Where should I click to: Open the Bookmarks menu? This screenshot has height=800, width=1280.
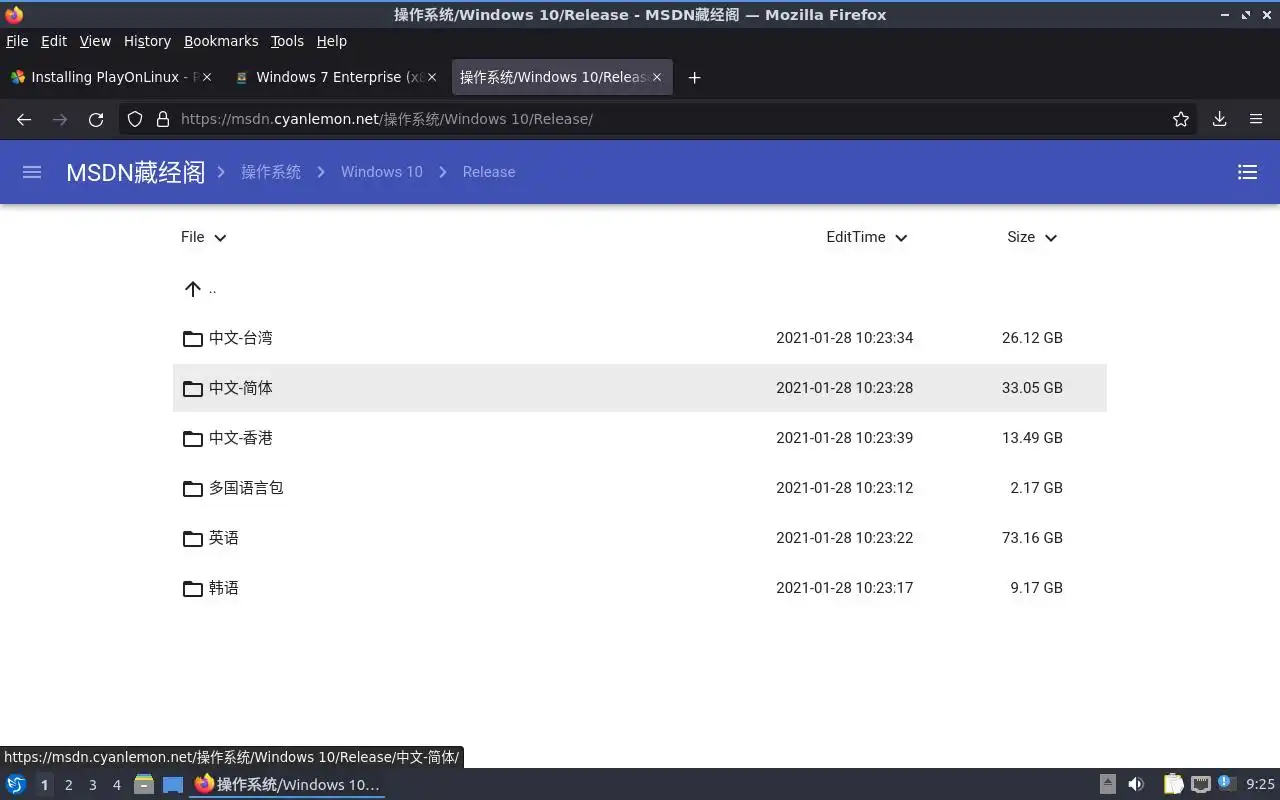pos(221,41)
